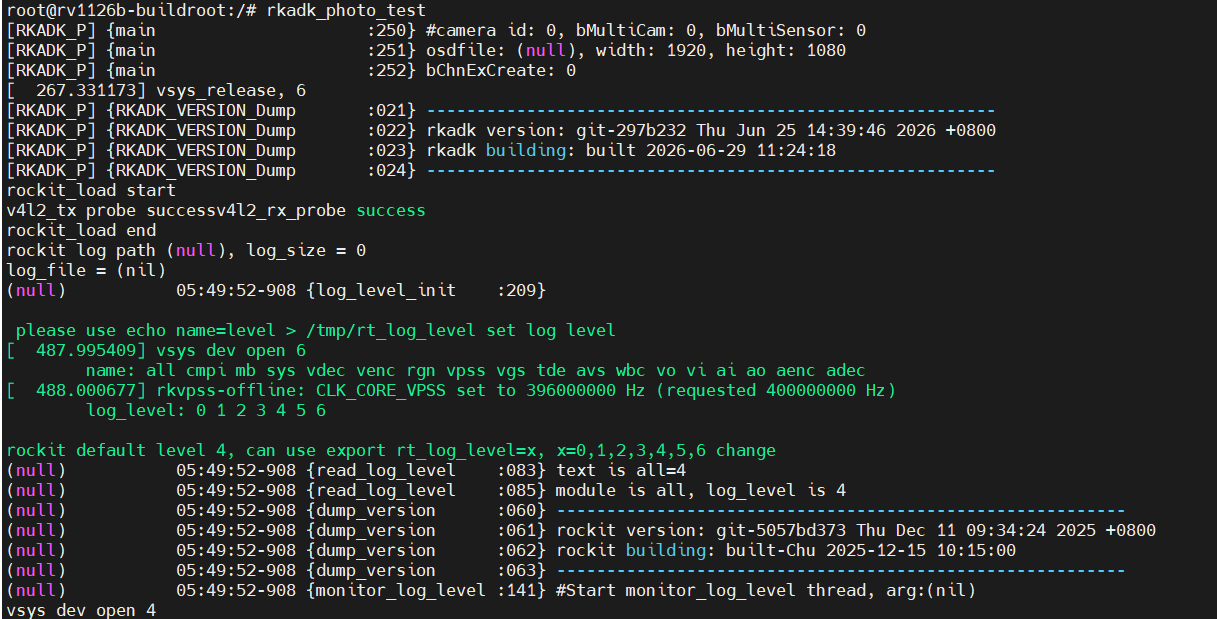Click 'please use echo name=level > /tmp/rt_log_level'
This screenshot has width=1217, height=619.
[246, 330]
